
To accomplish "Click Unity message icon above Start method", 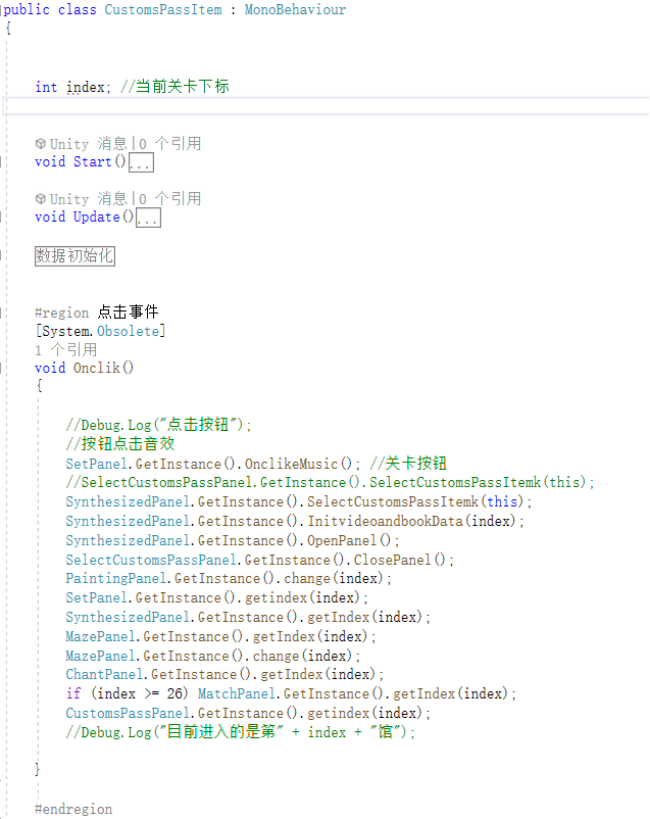I will [x=40, y=143].
